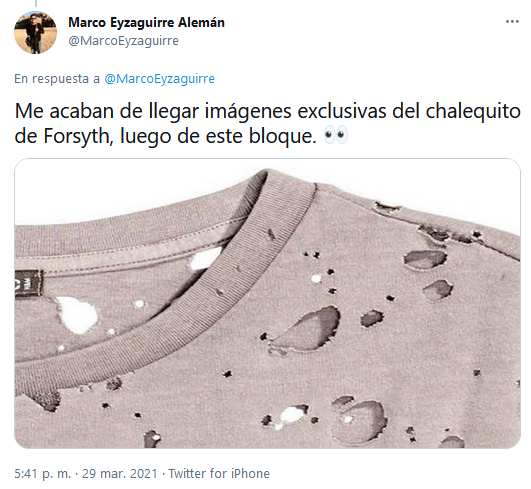This screenshot has width=531, height=489.
Task: Click the grey @MarcoEyzaguirre handle under name
Action: click(124, 41)
